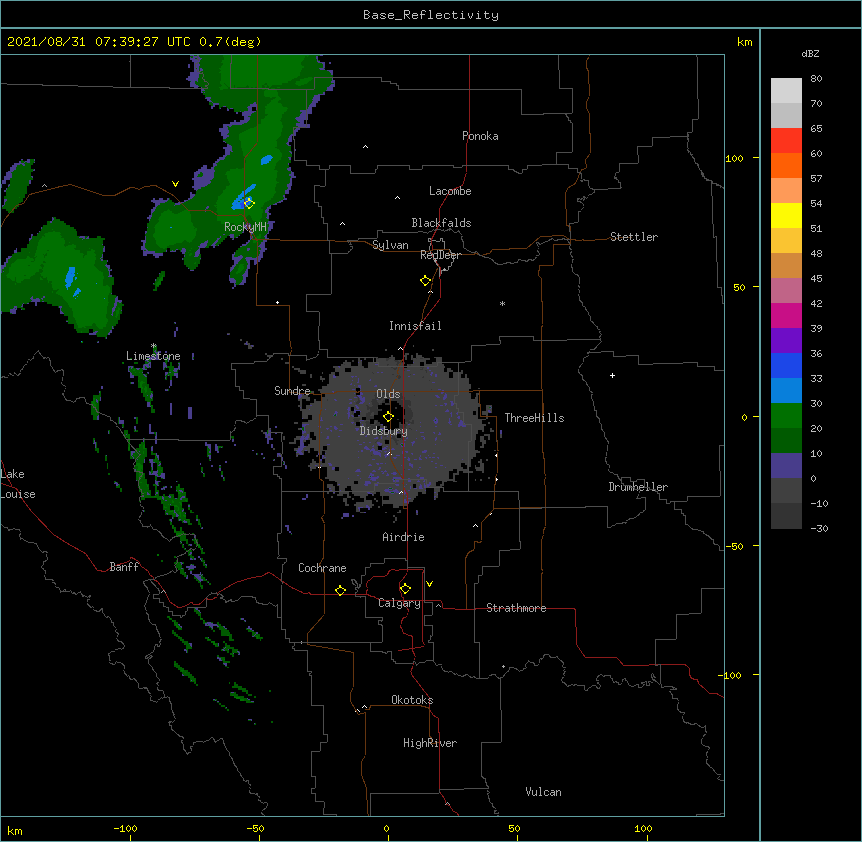Click the yellow V marker northwest of RockyMH

coord(175,184)
